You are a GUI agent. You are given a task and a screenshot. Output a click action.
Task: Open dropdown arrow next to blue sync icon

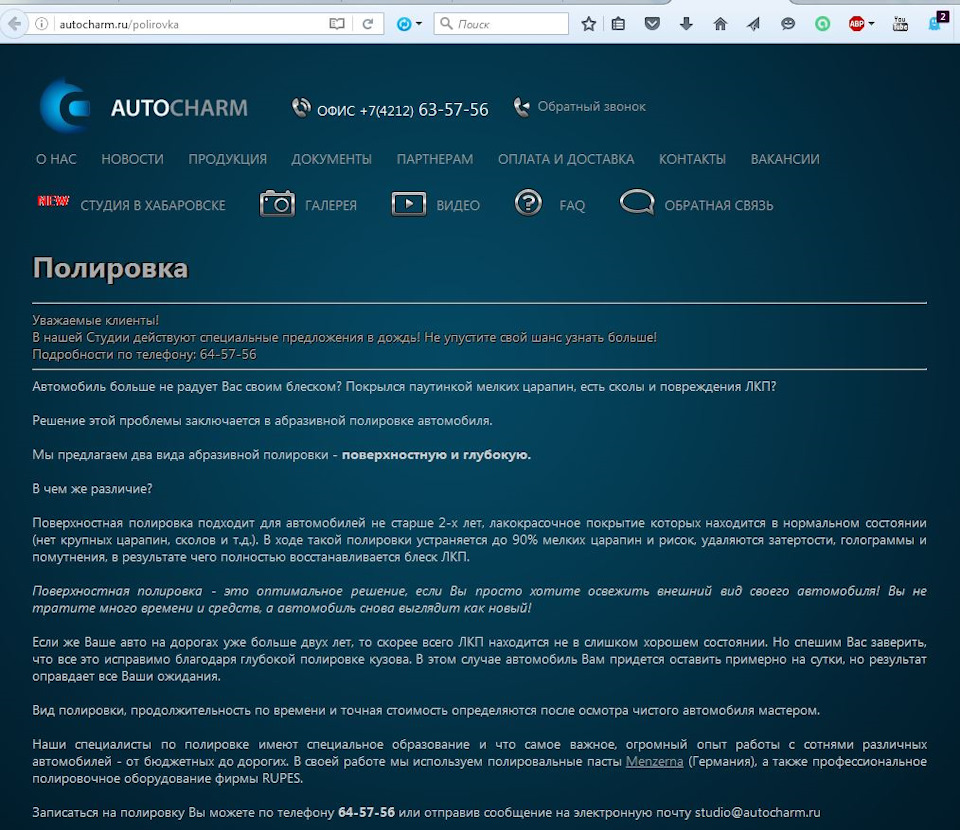point(419,24)
